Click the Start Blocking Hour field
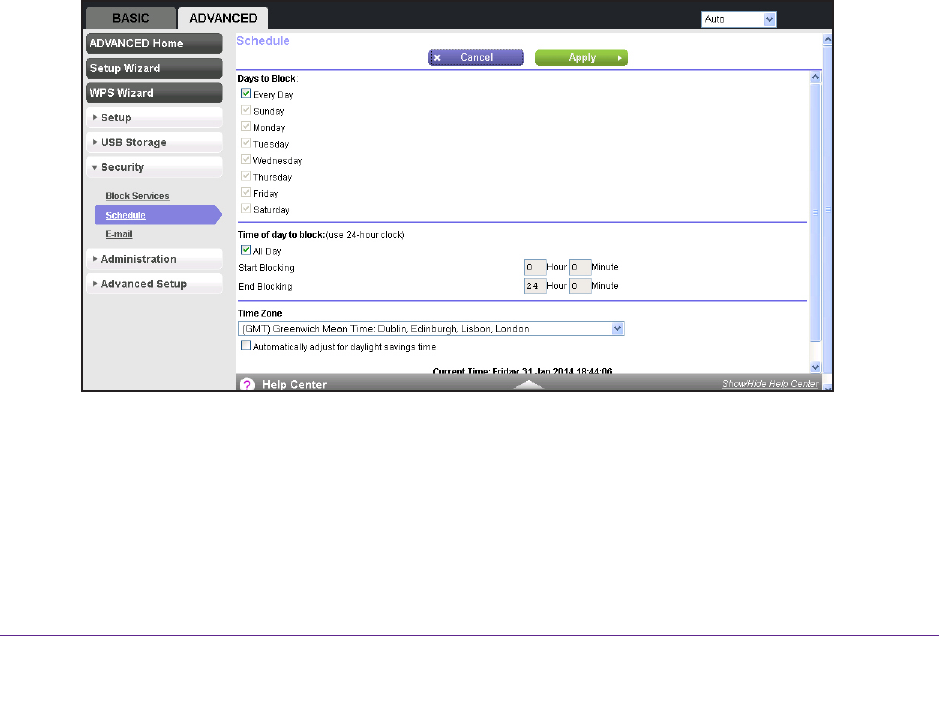This screenshot has width=941, height=703. [534, 268]
